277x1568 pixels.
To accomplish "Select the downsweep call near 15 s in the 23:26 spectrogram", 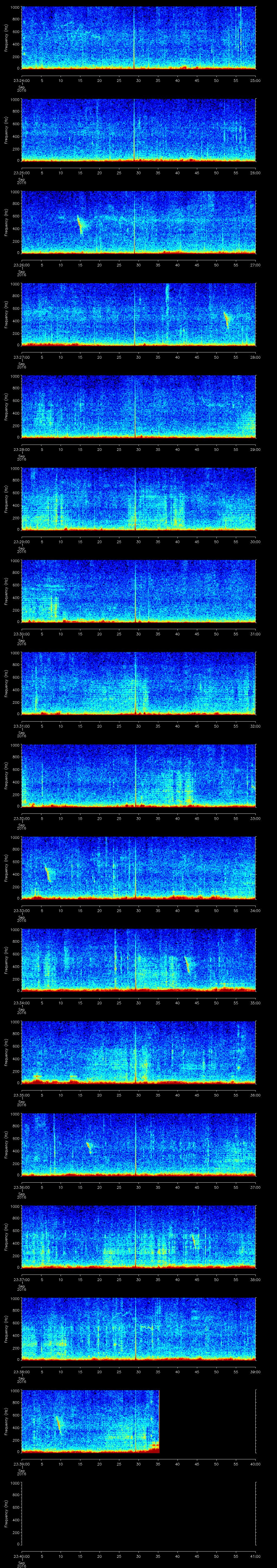I will [80, 225].
